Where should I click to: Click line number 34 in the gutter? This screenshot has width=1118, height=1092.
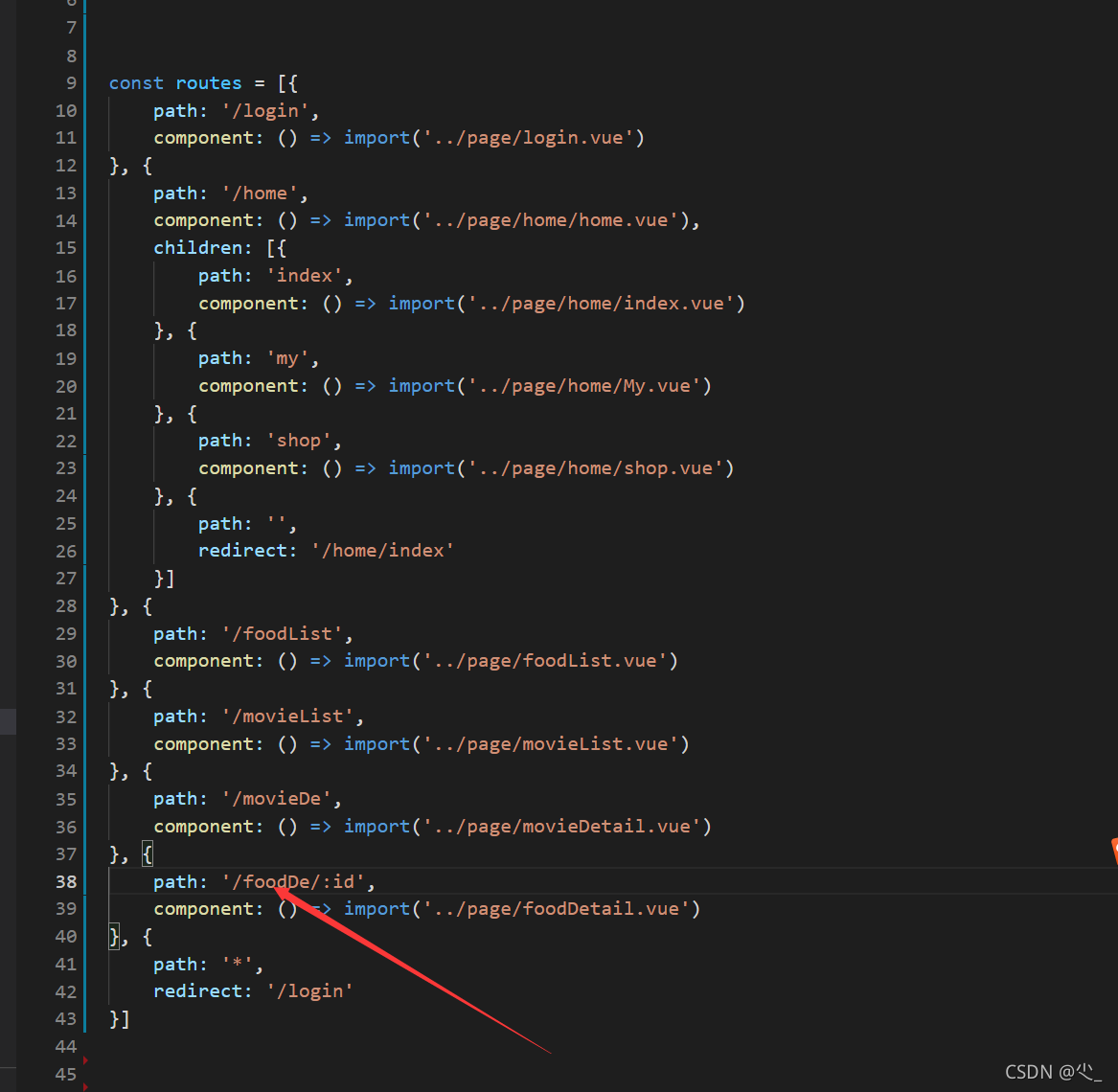[65, 771]
